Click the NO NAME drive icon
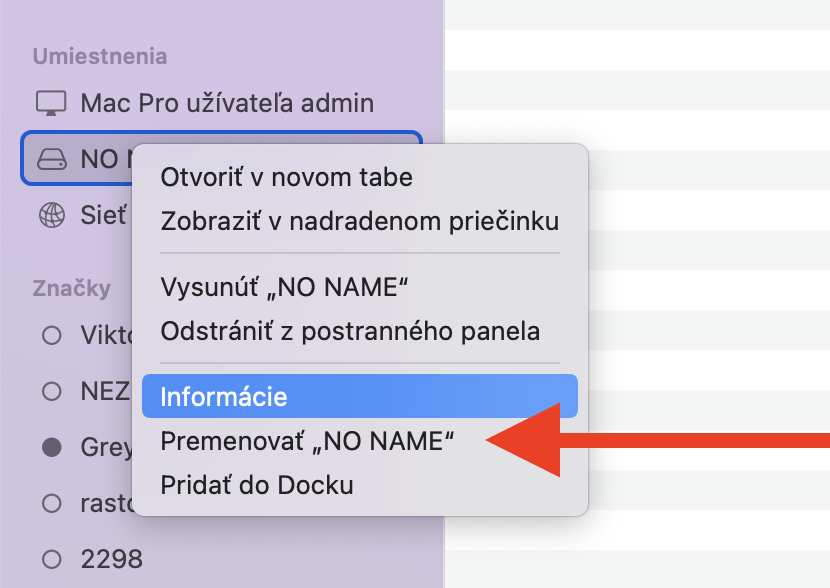830x588 pixels. click(x=50, y=158)
